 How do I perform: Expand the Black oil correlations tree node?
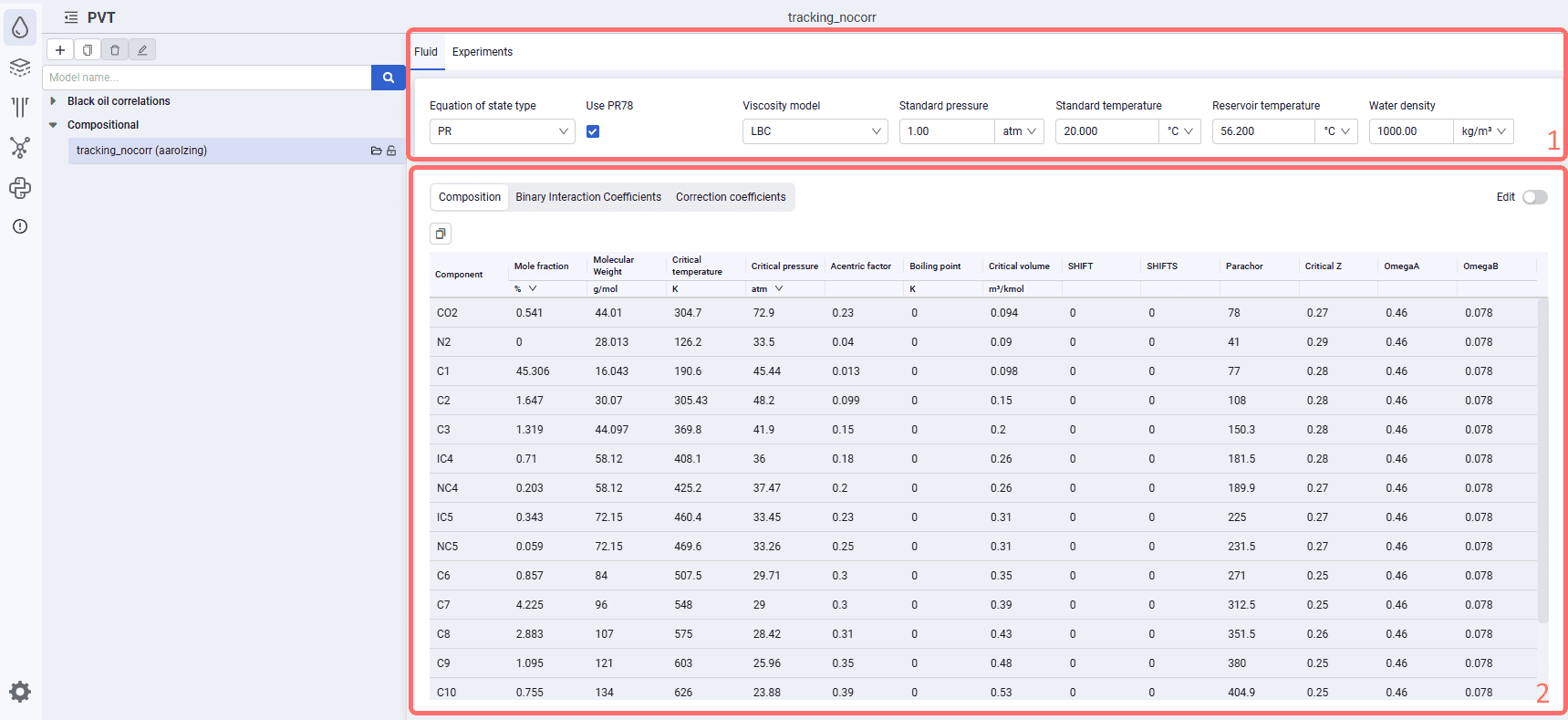click(53, 101)
